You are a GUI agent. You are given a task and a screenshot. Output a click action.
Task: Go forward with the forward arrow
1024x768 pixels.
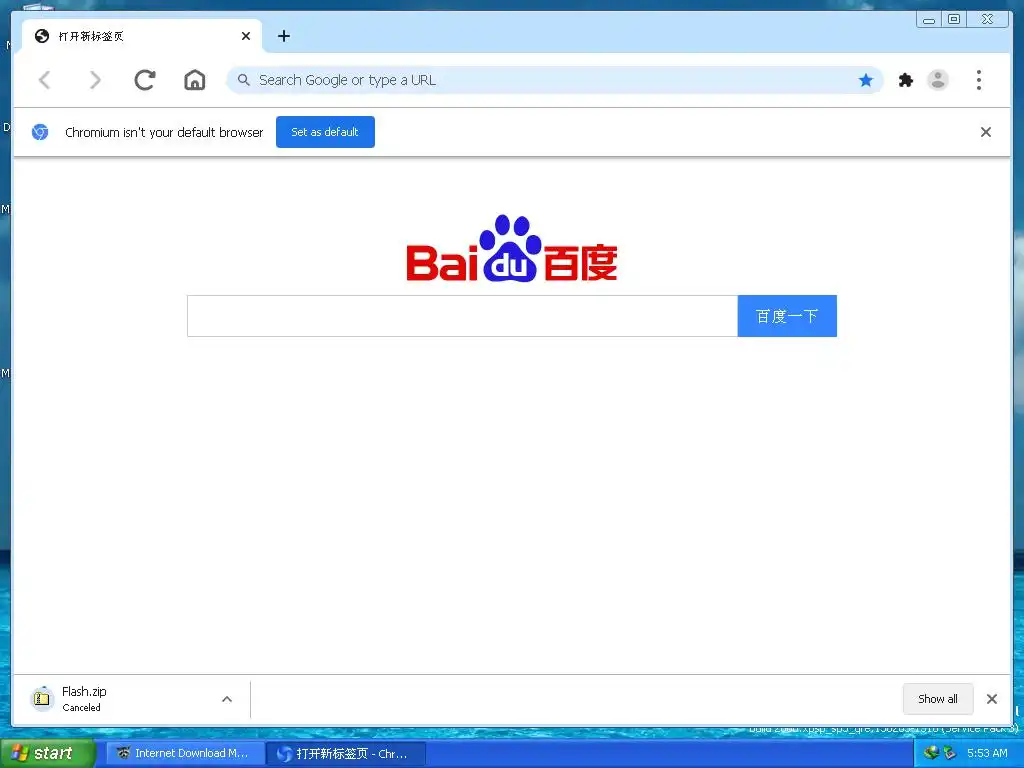(x=95, y=80)
